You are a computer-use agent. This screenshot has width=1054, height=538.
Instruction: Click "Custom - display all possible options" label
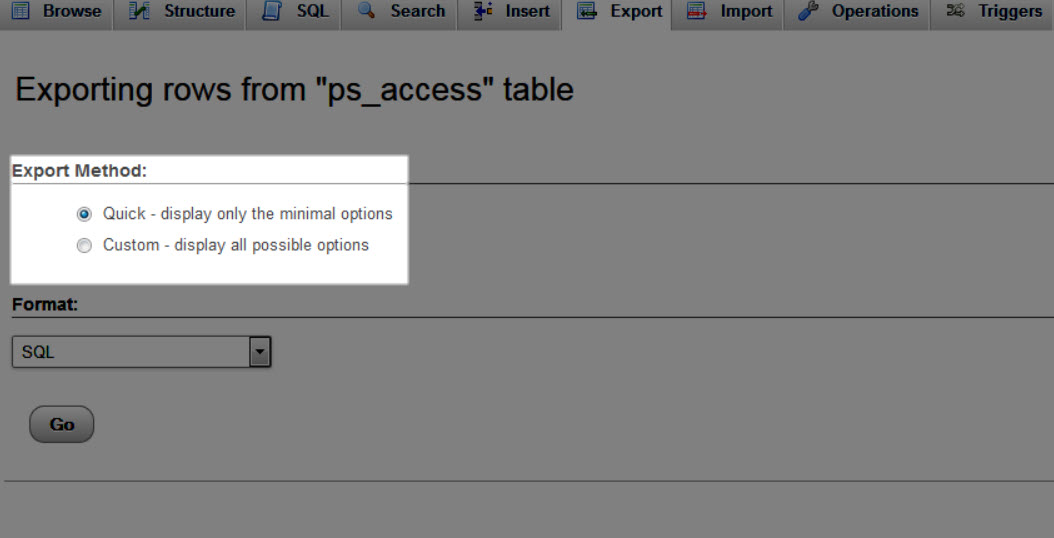(x=236, y=245)
